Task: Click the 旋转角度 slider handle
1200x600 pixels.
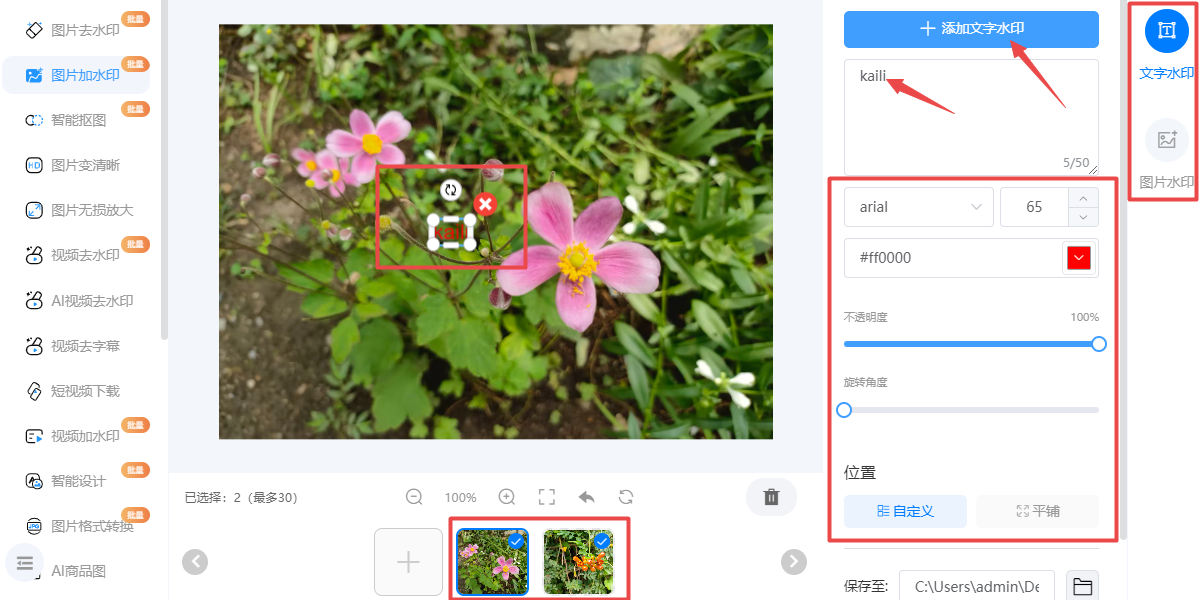Action: [x=844, y=410]
